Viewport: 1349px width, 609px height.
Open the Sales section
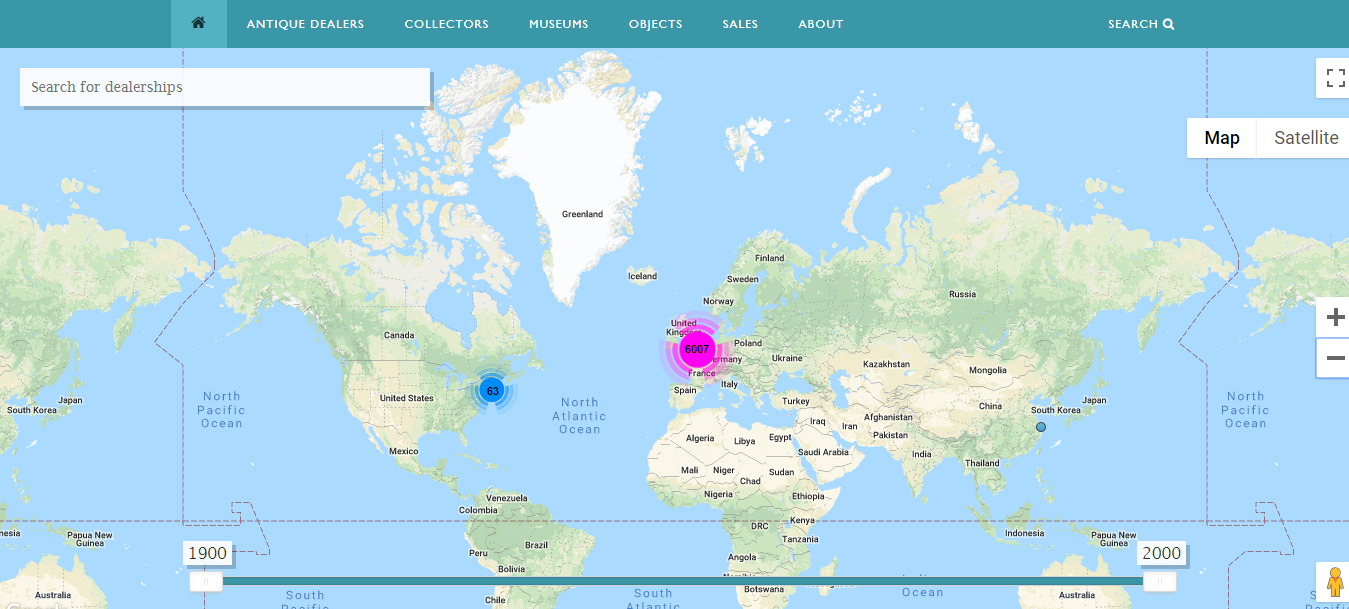tap(740, 24)
